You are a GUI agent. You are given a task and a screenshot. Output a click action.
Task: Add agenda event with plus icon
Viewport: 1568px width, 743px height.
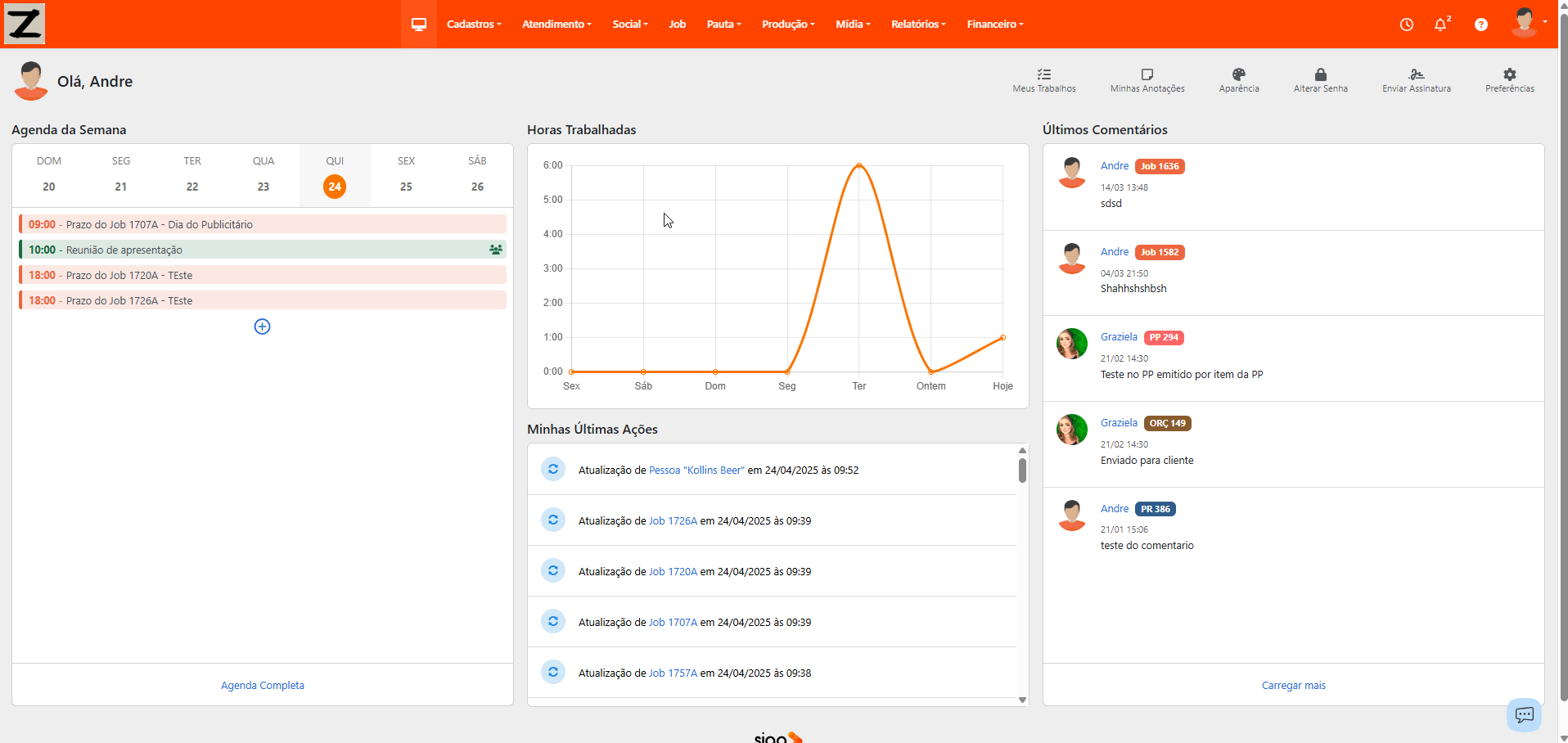pos(262,326)
